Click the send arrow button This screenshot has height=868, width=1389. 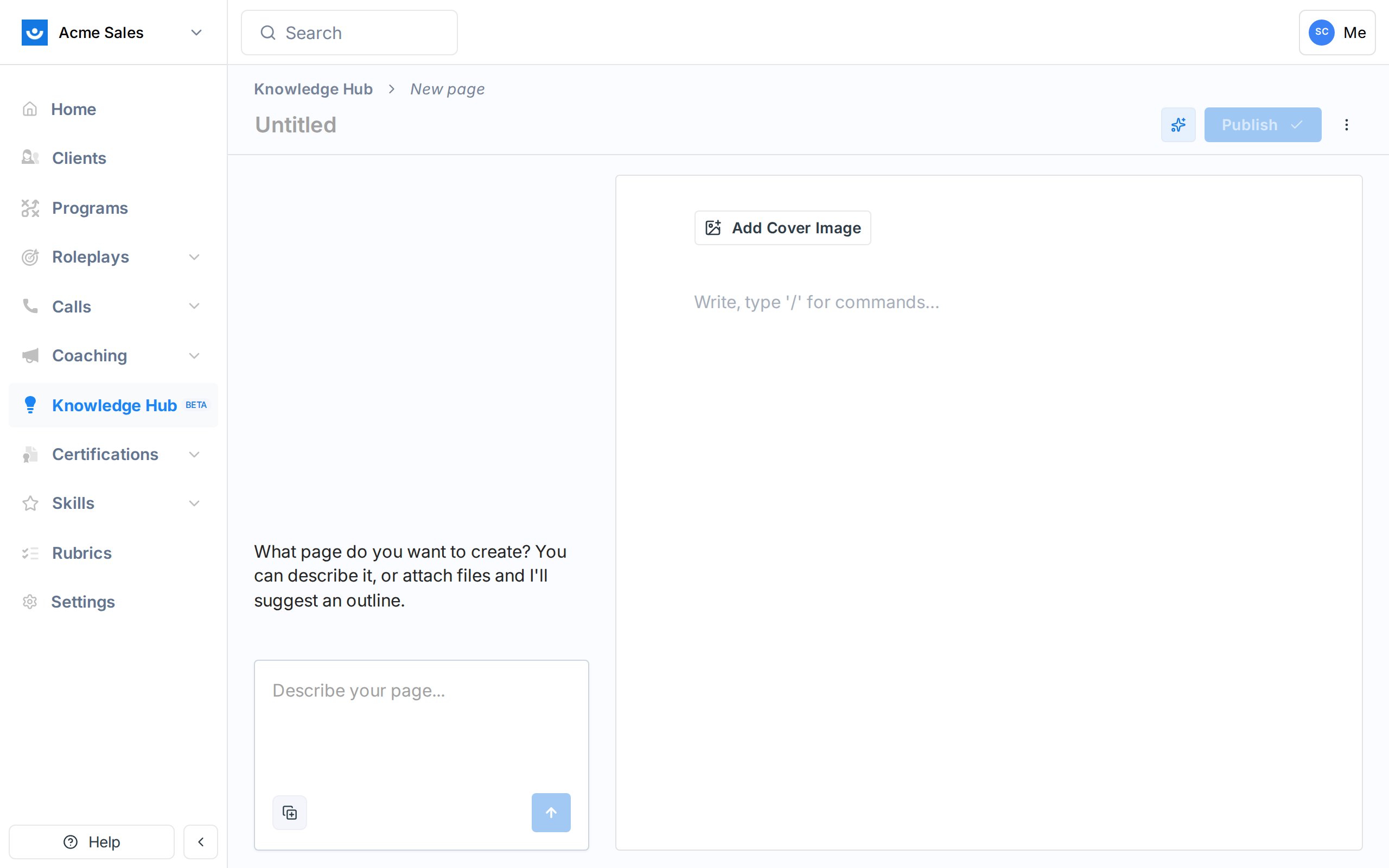point(550,812)
